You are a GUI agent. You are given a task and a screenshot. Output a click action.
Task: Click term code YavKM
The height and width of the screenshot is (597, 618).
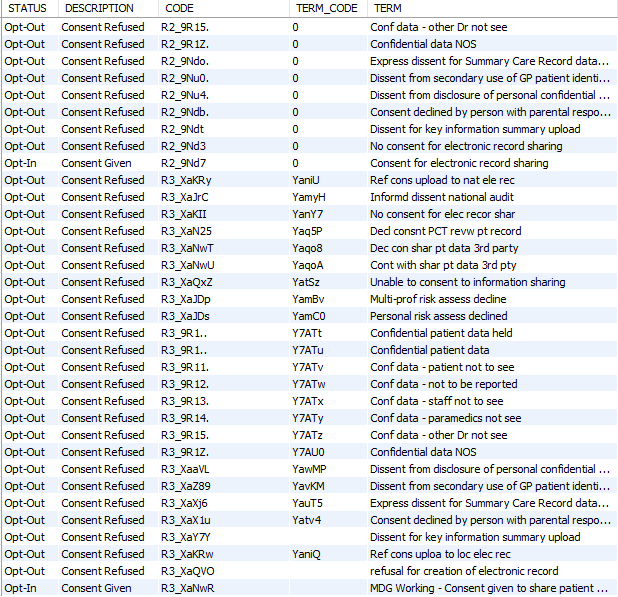click(x=308, y=485)
